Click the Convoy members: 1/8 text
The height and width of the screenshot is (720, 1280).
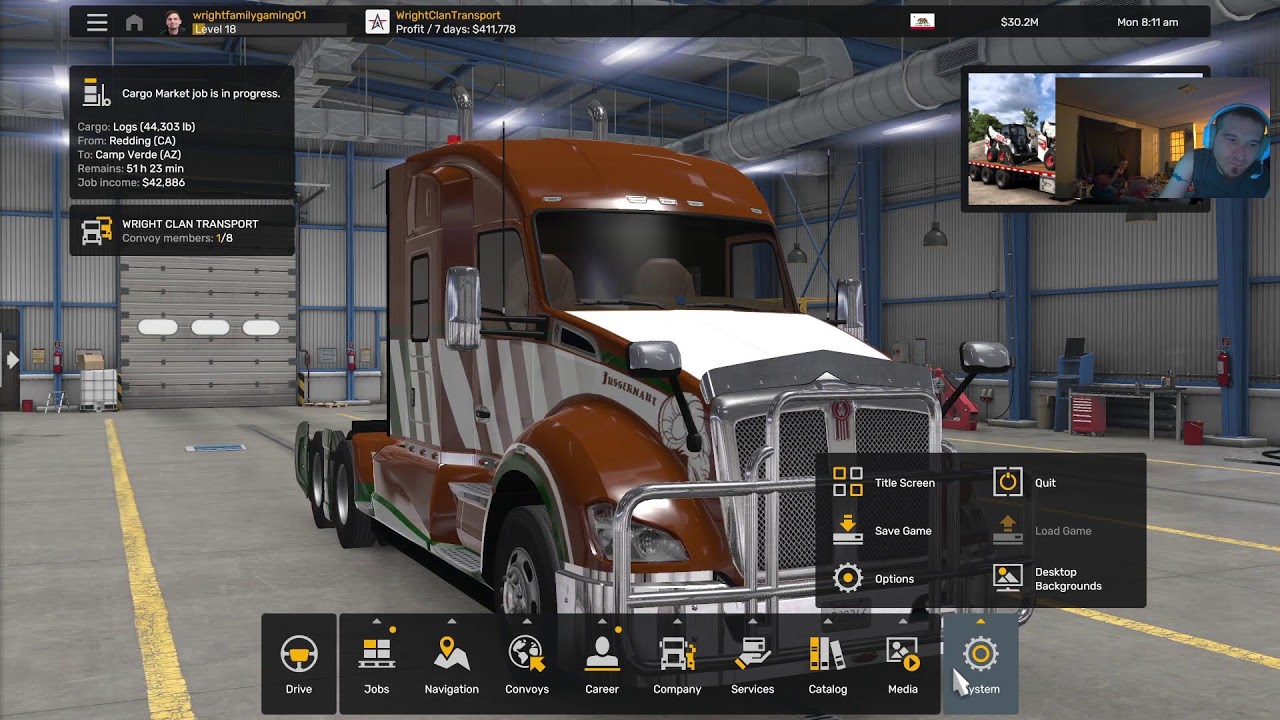pyautogui.click(x=177, y=238)
